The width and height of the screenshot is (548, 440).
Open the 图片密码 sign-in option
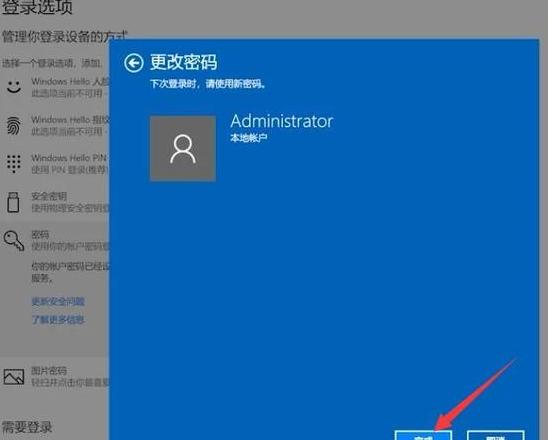[x=55, y=377]
